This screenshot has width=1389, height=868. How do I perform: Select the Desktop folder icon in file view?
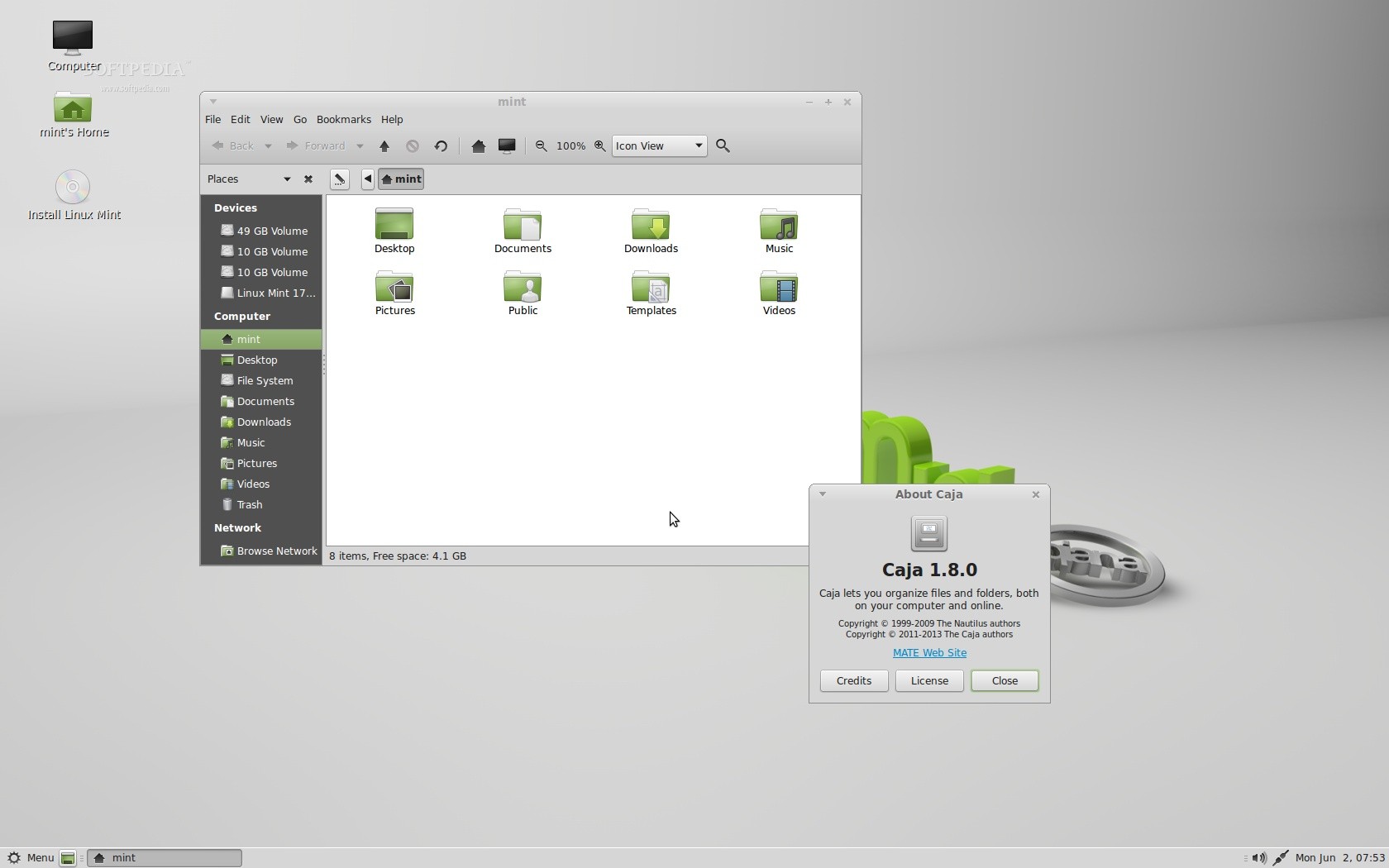click(x=394, y=224)
